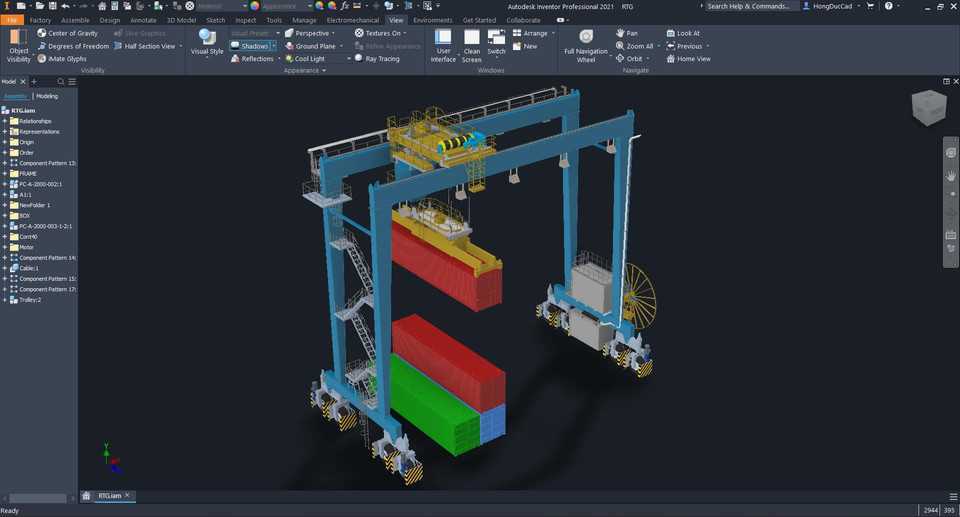
Task: Toggle iMate Glyphs visibility
Action: pos(62,59)
